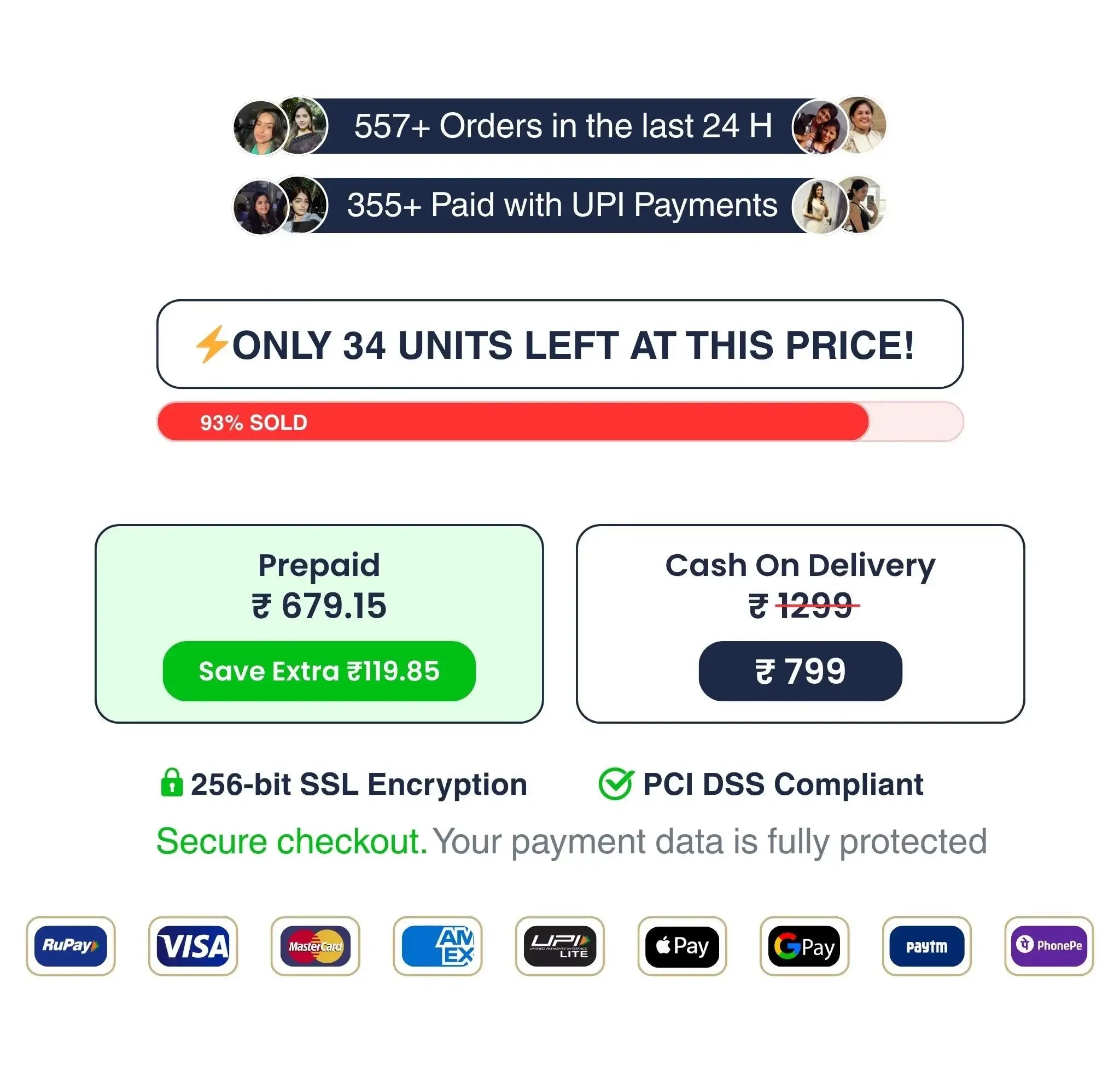Image resolution: width=1120 pixels, height=1088 pixels.
Task: Select the Paytm payment icon
Action: click(926, 946)
